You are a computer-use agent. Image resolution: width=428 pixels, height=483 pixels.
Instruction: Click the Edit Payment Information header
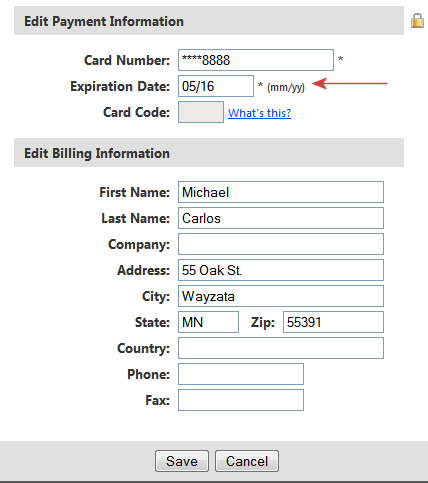pyautogui.click(x=104, y=21)
